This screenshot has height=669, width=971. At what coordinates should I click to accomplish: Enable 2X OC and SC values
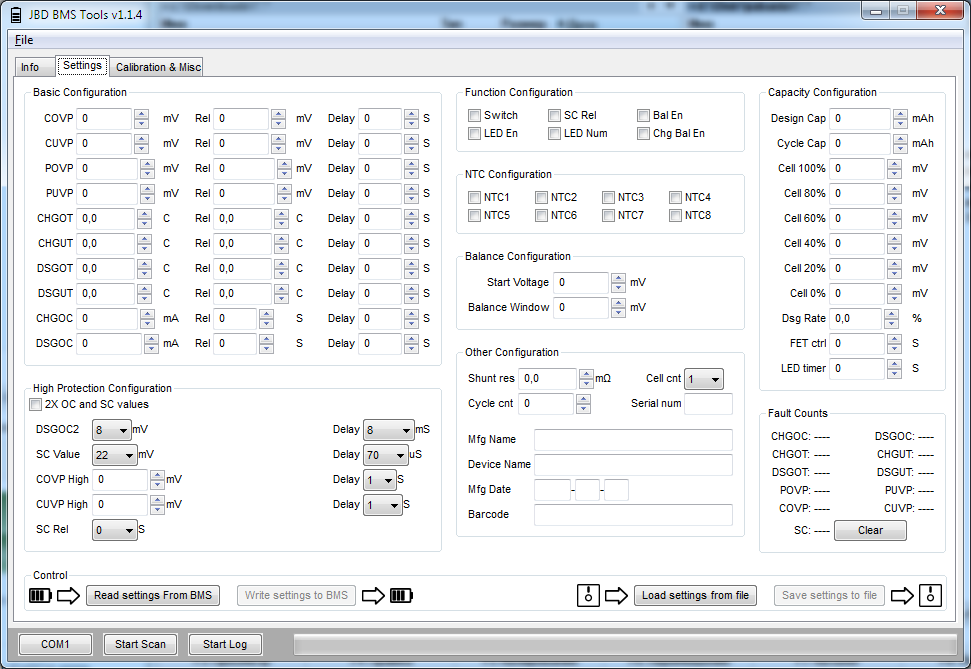[35, 404]
